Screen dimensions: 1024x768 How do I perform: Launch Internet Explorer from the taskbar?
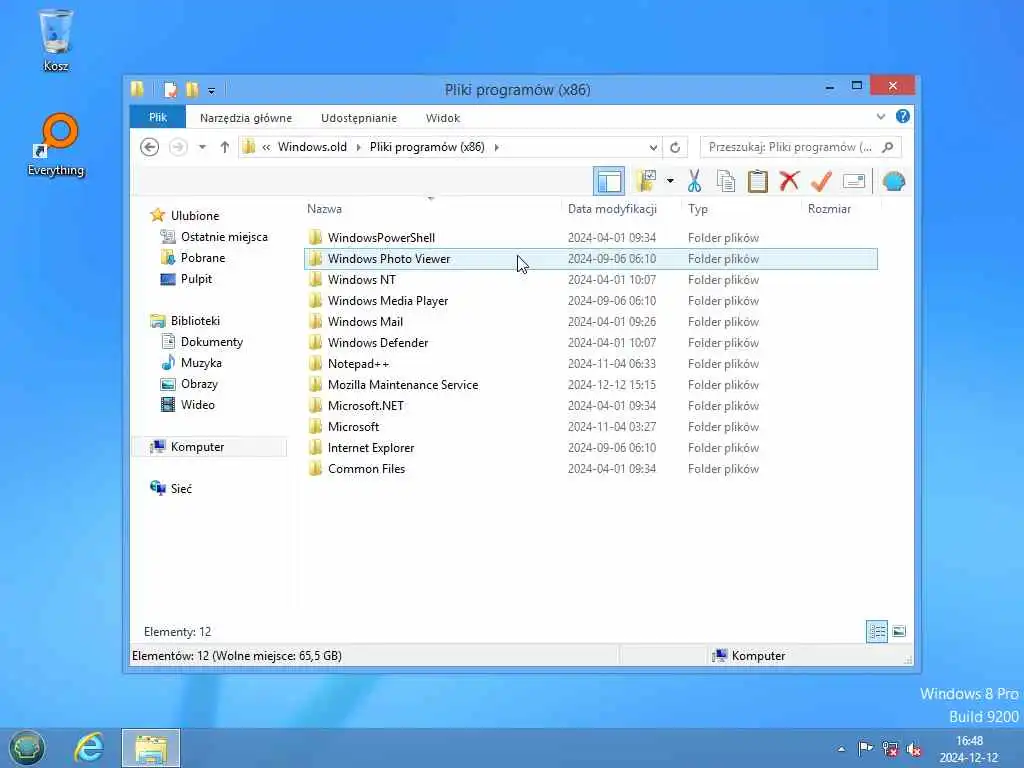tap(89, 747)
